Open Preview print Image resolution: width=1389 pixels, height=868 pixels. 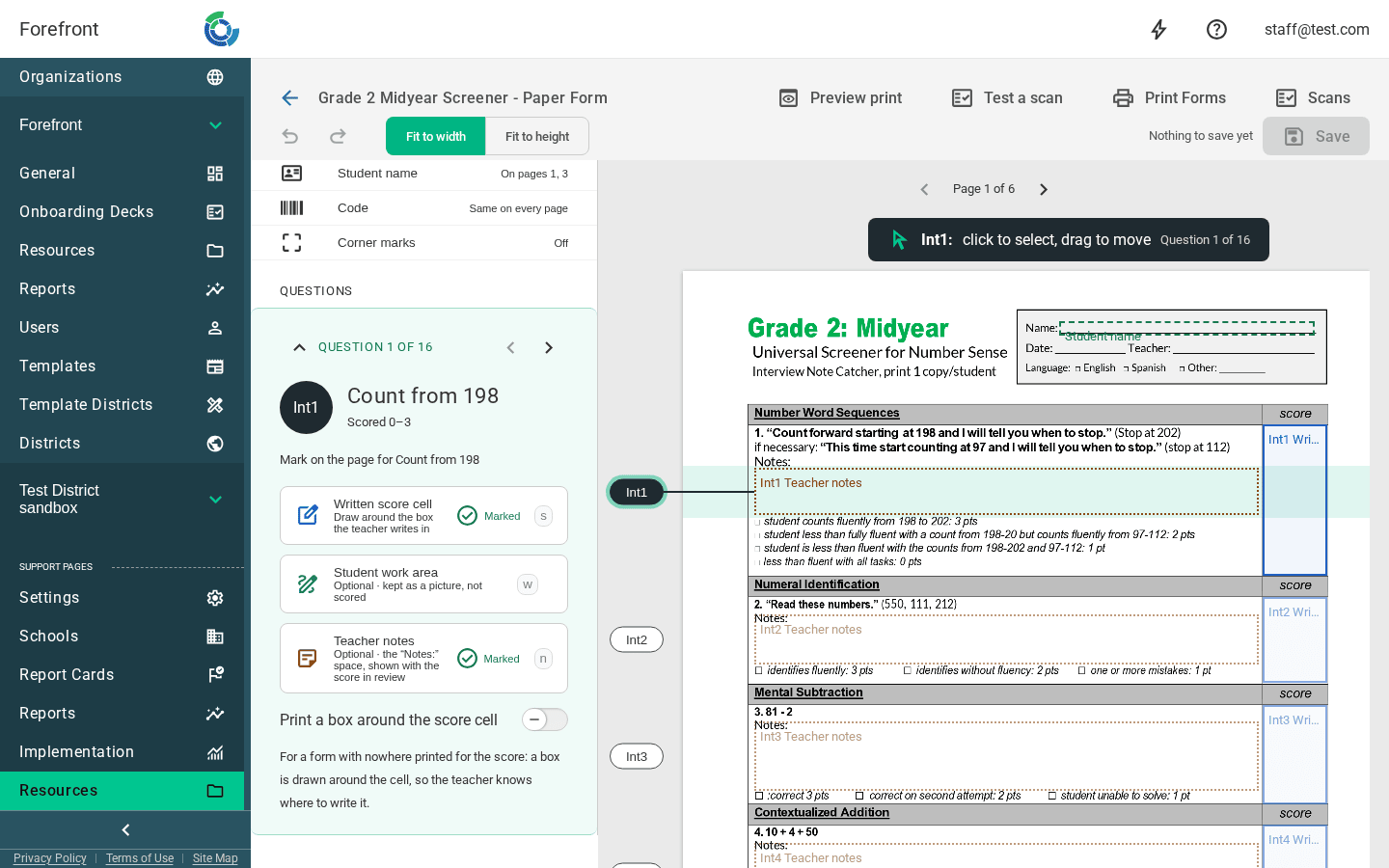tap(840, 97)
